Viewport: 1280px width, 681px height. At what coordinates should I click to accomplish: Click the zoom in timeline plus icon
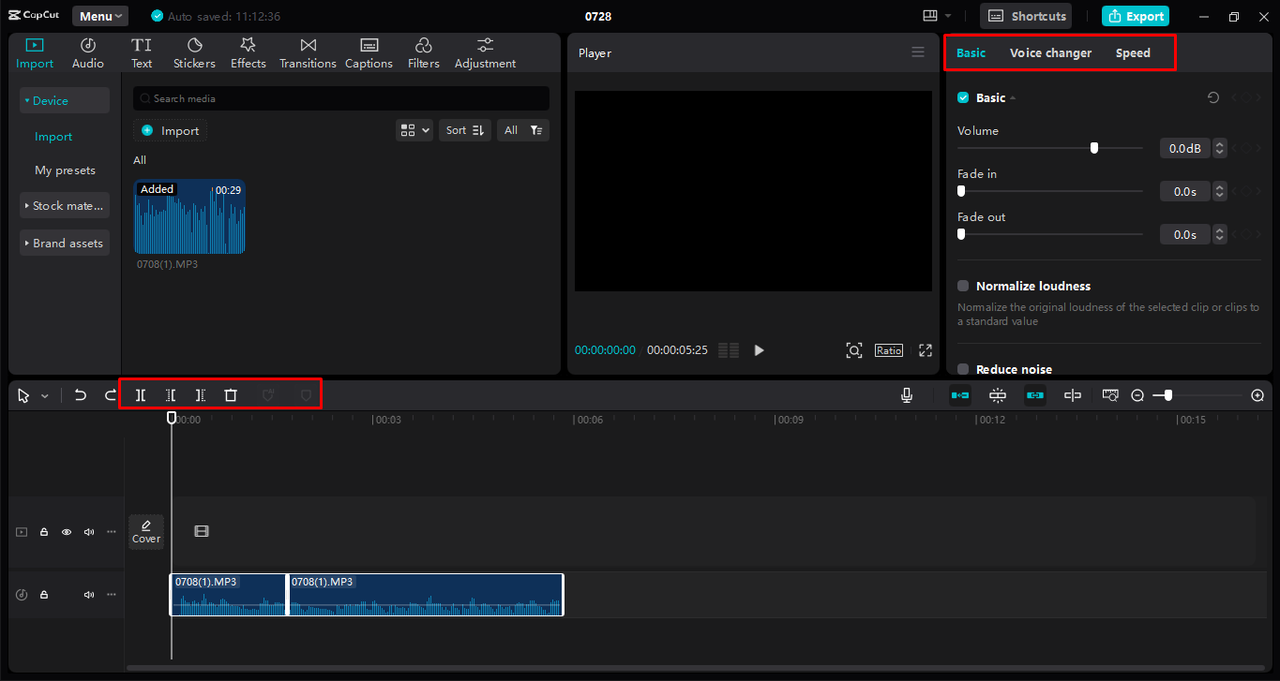1258,396
